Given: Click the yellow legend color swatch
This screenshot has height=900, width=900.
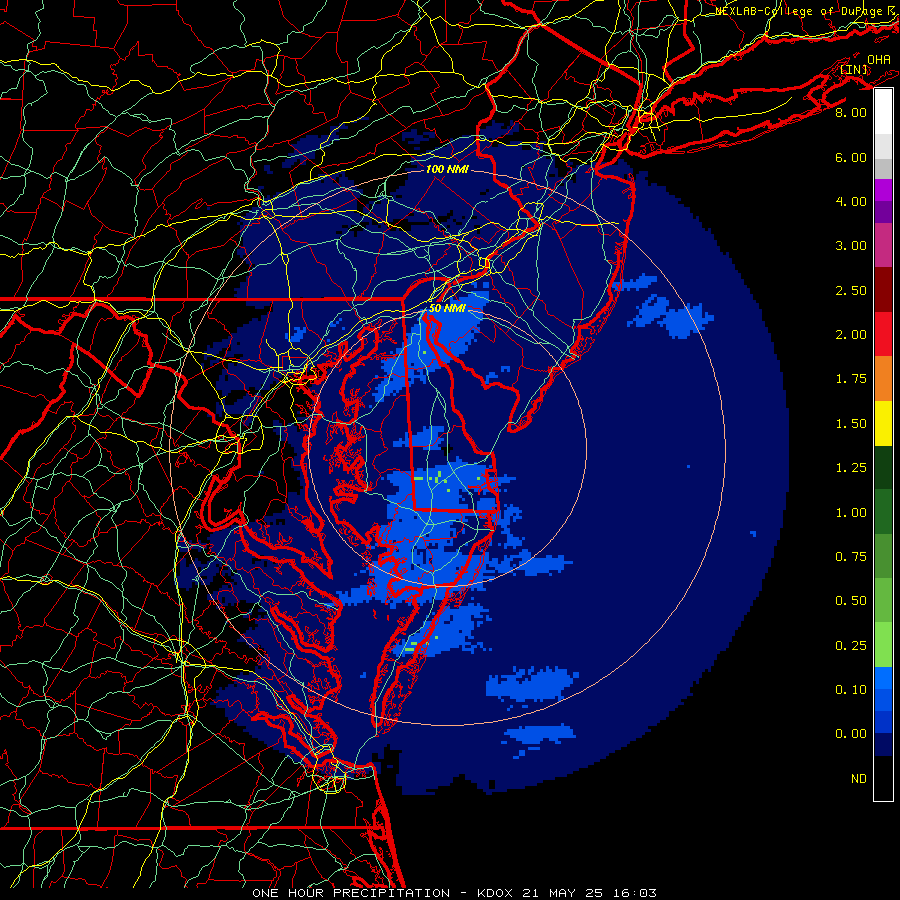Looking at the screenshot, I should click(883, 423).
